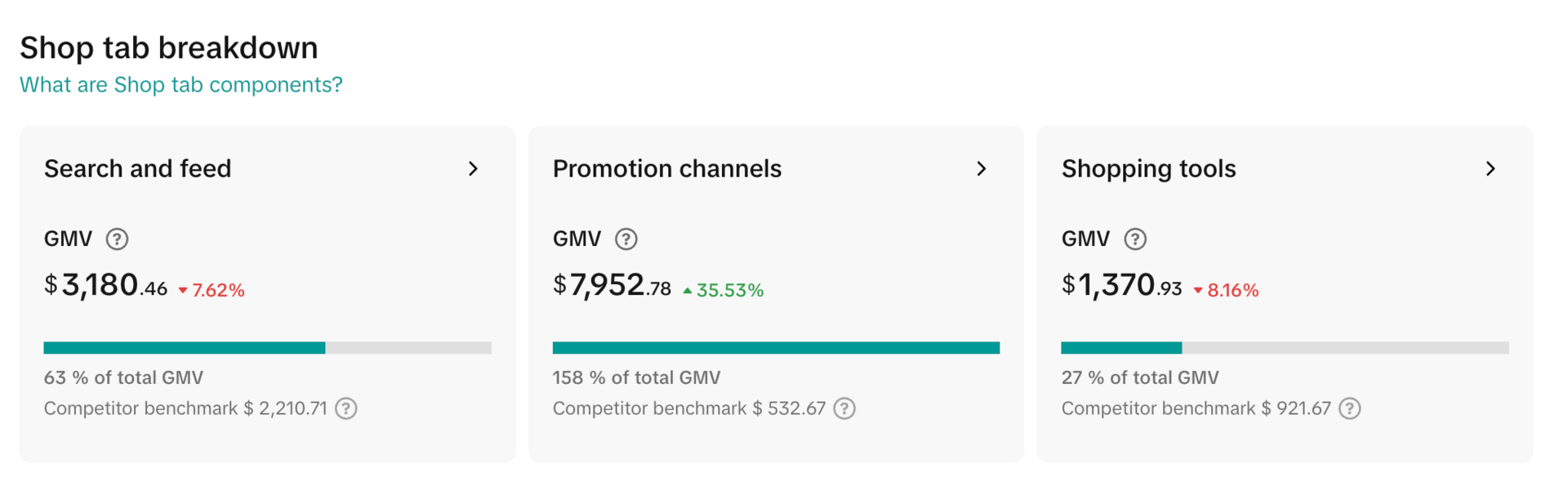Click the Search and feed card title
This screenshot has width=1568, height=495.
click(138, 169)
